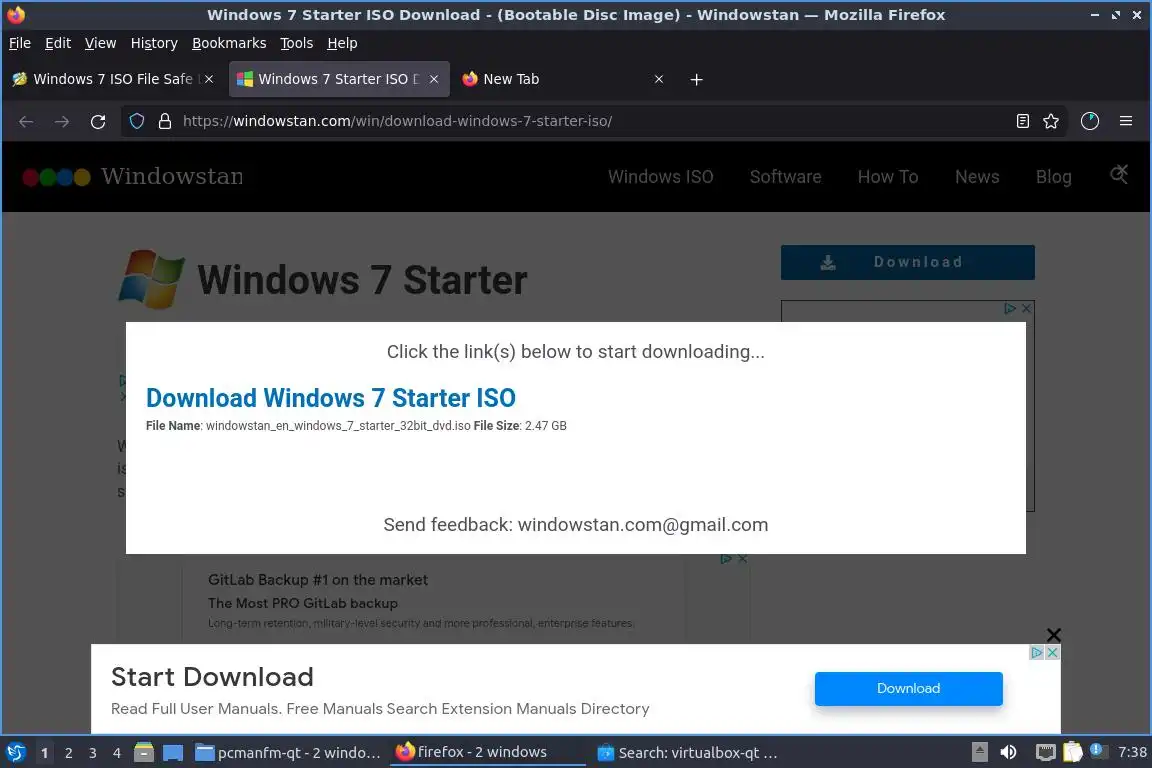The width and height of the screenshot is (1152, 768).
Task: Open the History menu
Action: pyautogui.click(x=154, y=43)
